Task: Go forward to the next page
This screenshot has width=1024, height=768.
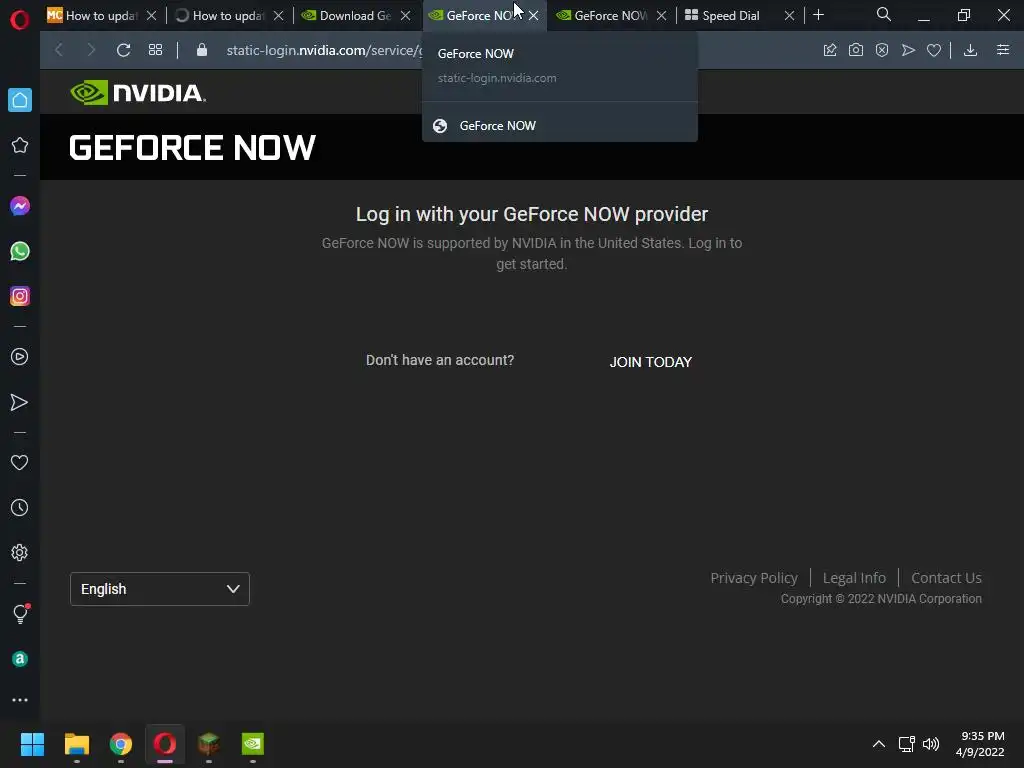Action: pyautogui.click(x=91, y=50)
